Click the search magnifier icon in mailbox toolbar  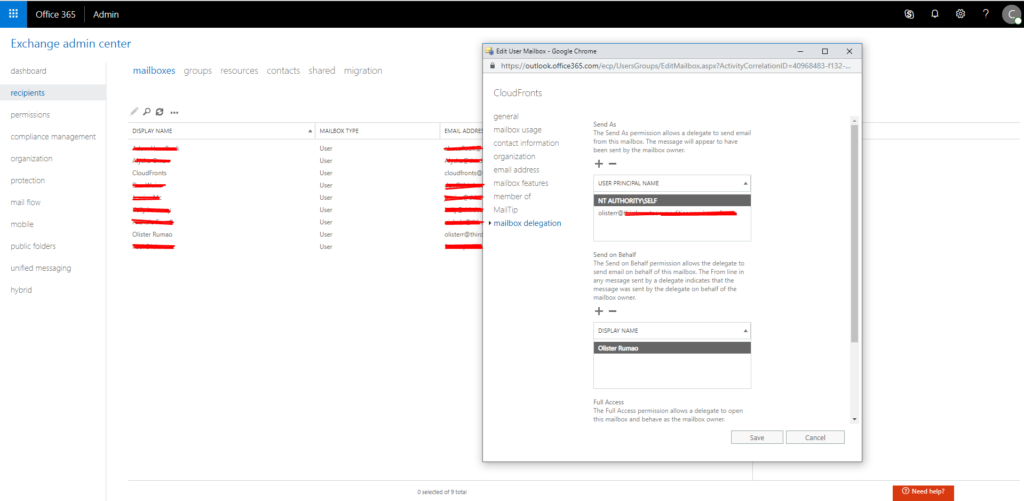click(146, 112)
